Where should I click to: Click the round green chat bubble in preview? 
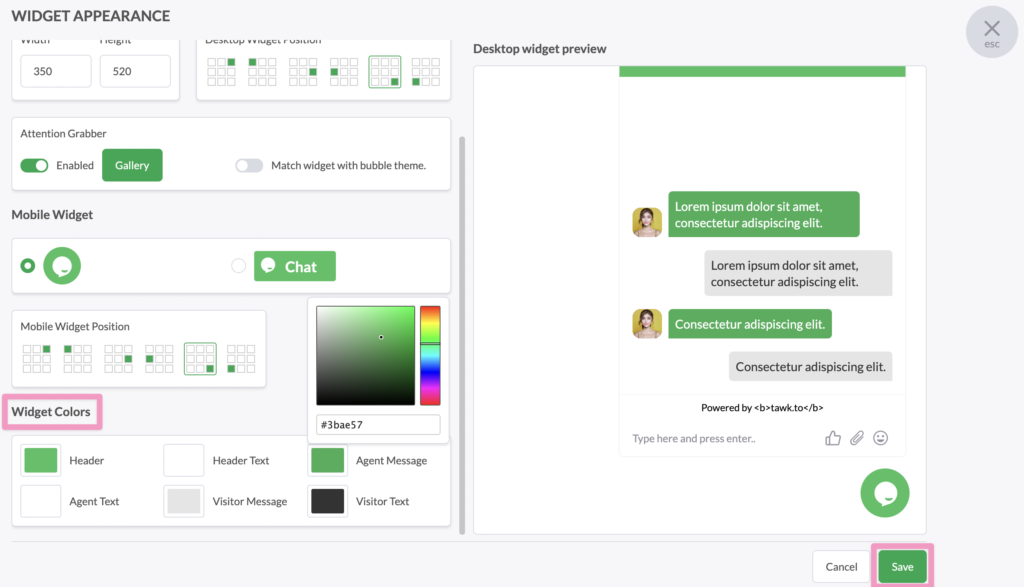point(885,493)
